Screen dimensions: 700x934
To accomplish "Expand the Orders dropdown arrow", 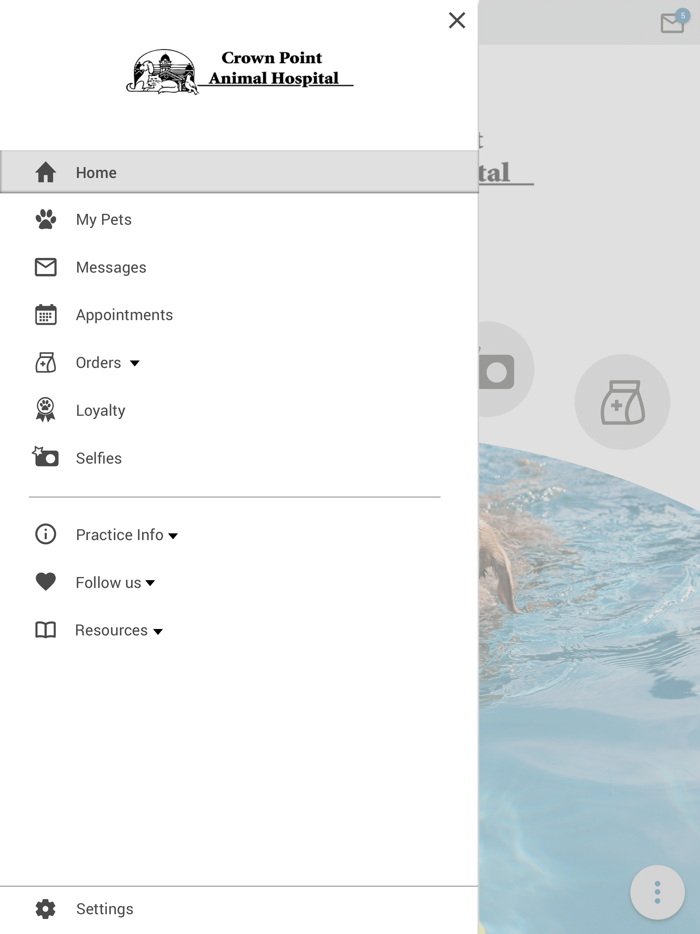I will 135,363.
